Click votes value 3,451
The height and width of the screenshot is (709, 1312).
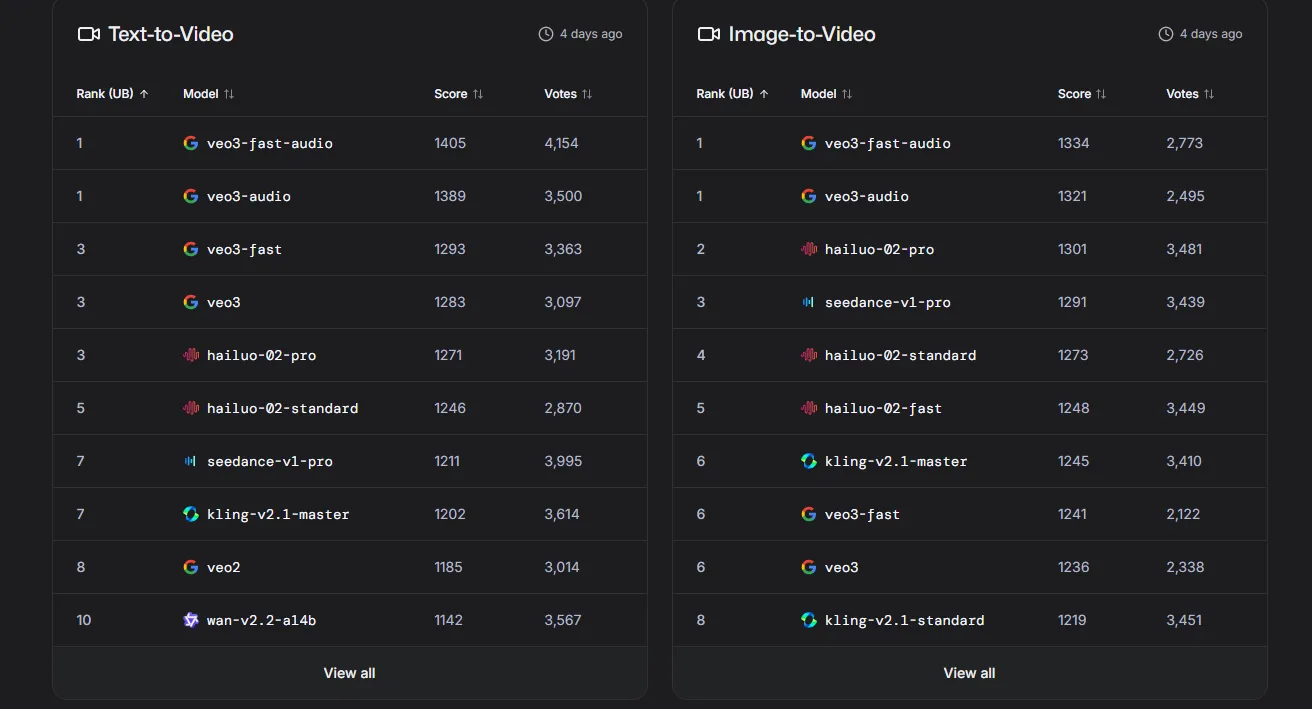[x=1184, y=620]
